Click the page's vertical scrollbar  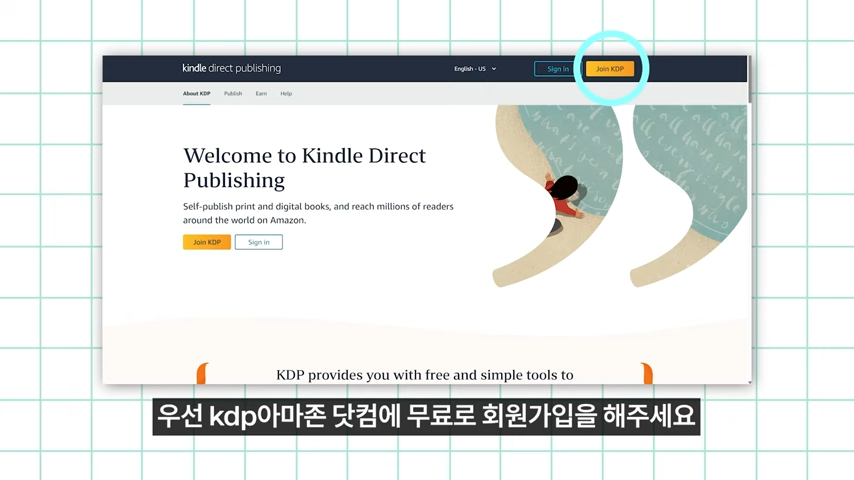[750, 79]
